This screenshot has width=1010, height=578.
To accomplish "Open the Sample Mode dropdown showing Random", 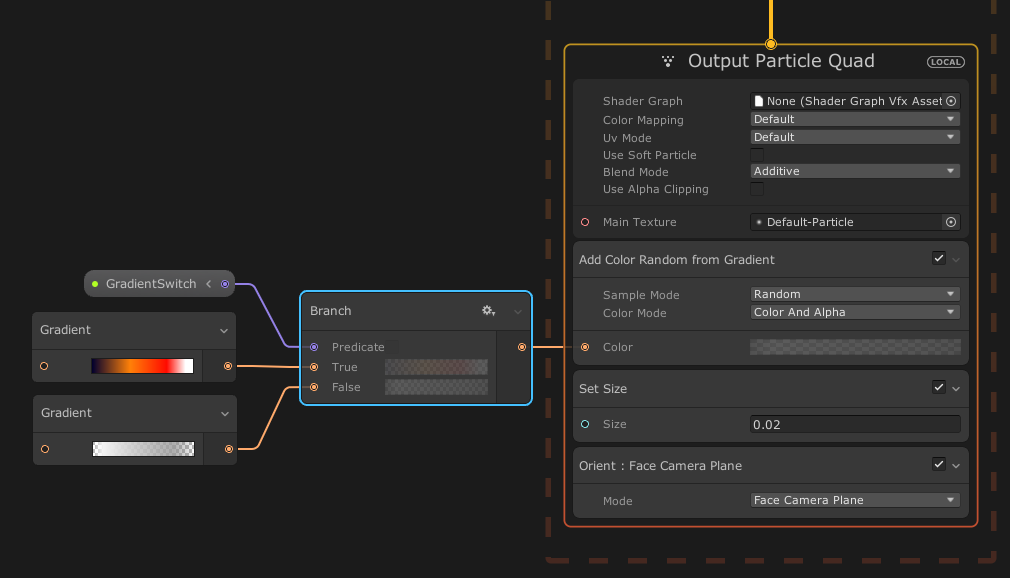I will pyautogui.click(x=854, y=293).
